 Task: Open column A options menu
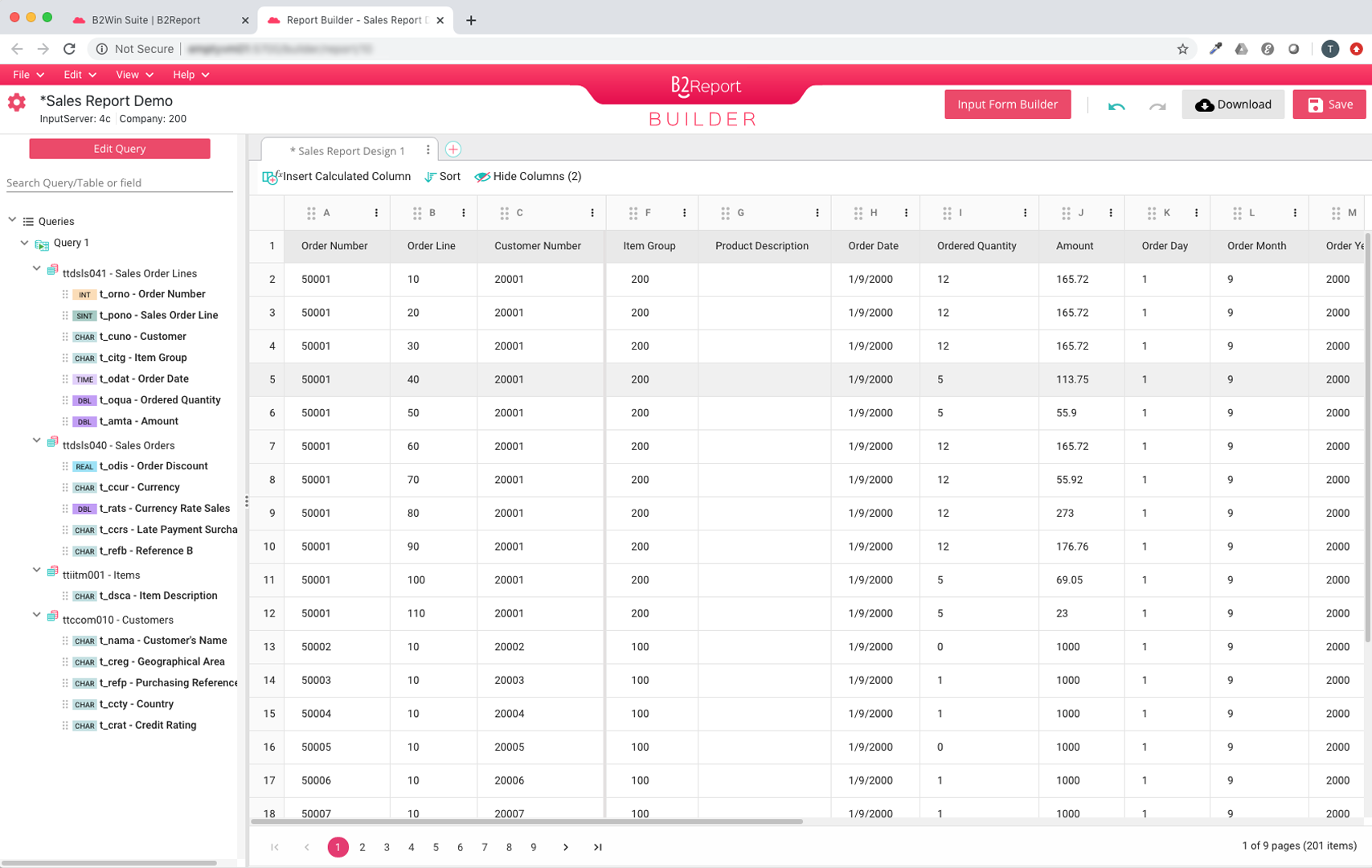click(376, 213)
